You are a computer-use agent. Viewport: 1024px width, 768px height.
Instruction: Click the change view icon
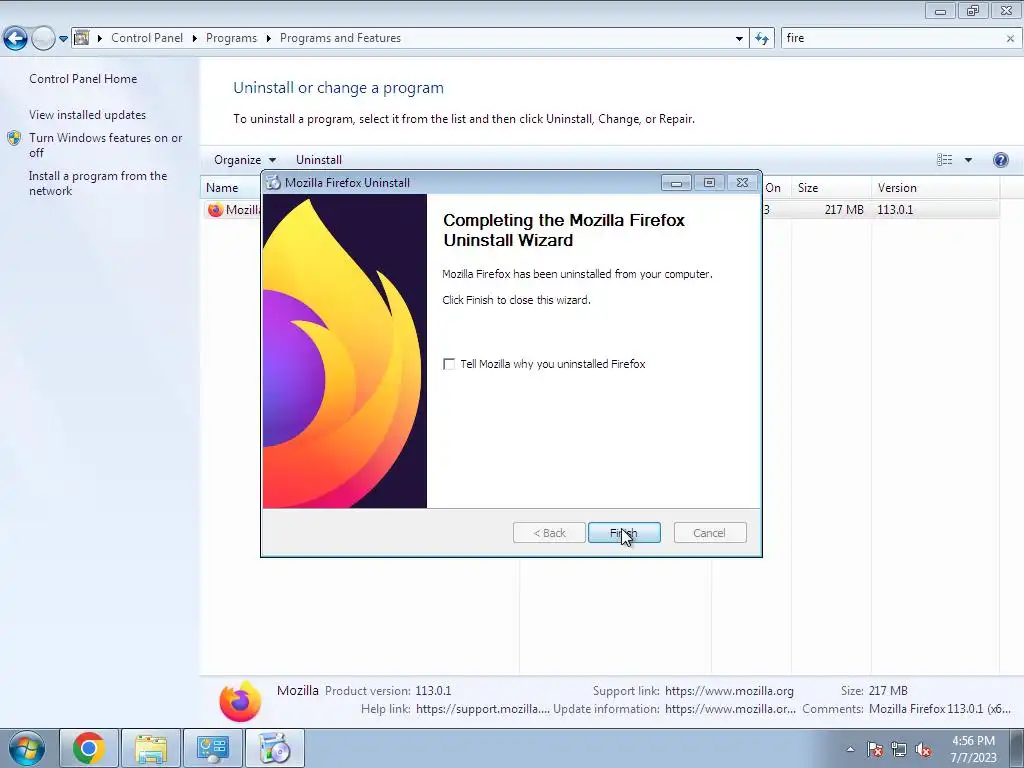pyautogui.click(x=944, y=160)
